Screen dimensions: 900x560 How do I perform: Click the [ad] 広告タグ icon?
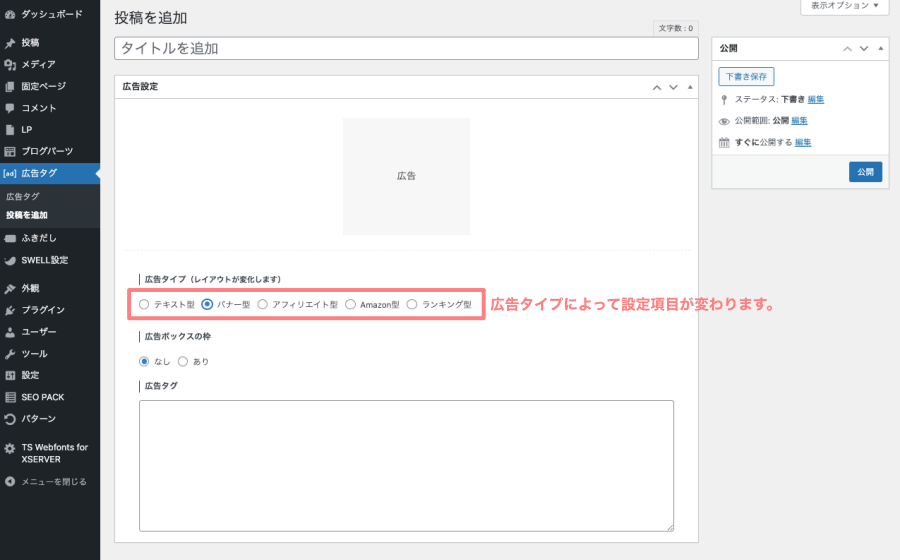click(10, 173)
